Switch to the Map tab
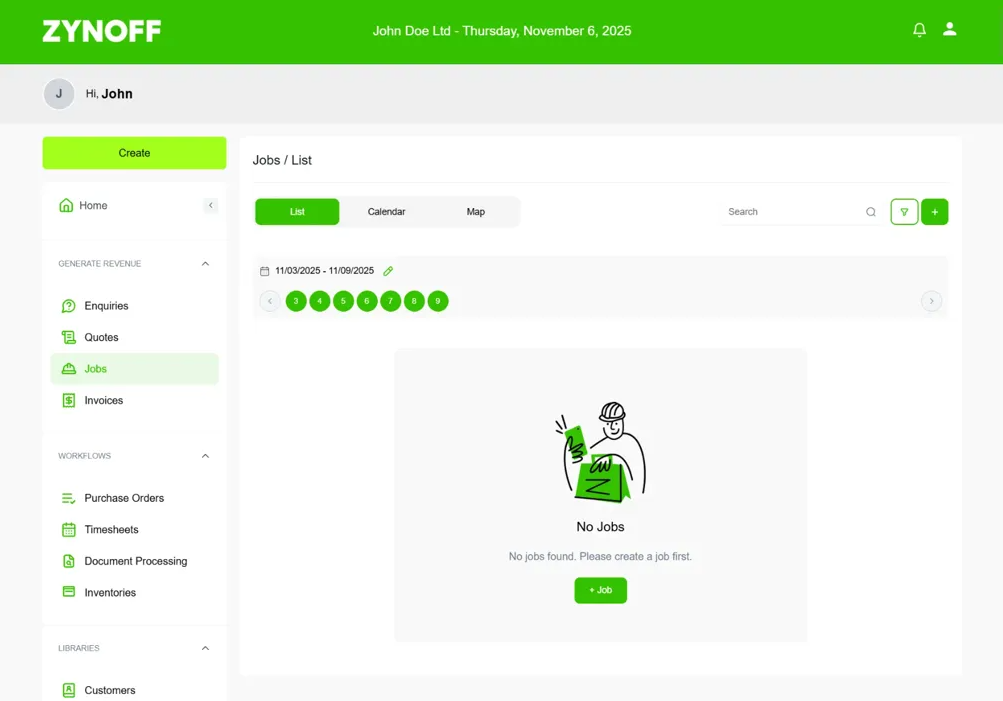The height and width of the screenshot is (701, 1003). point(475,212)
